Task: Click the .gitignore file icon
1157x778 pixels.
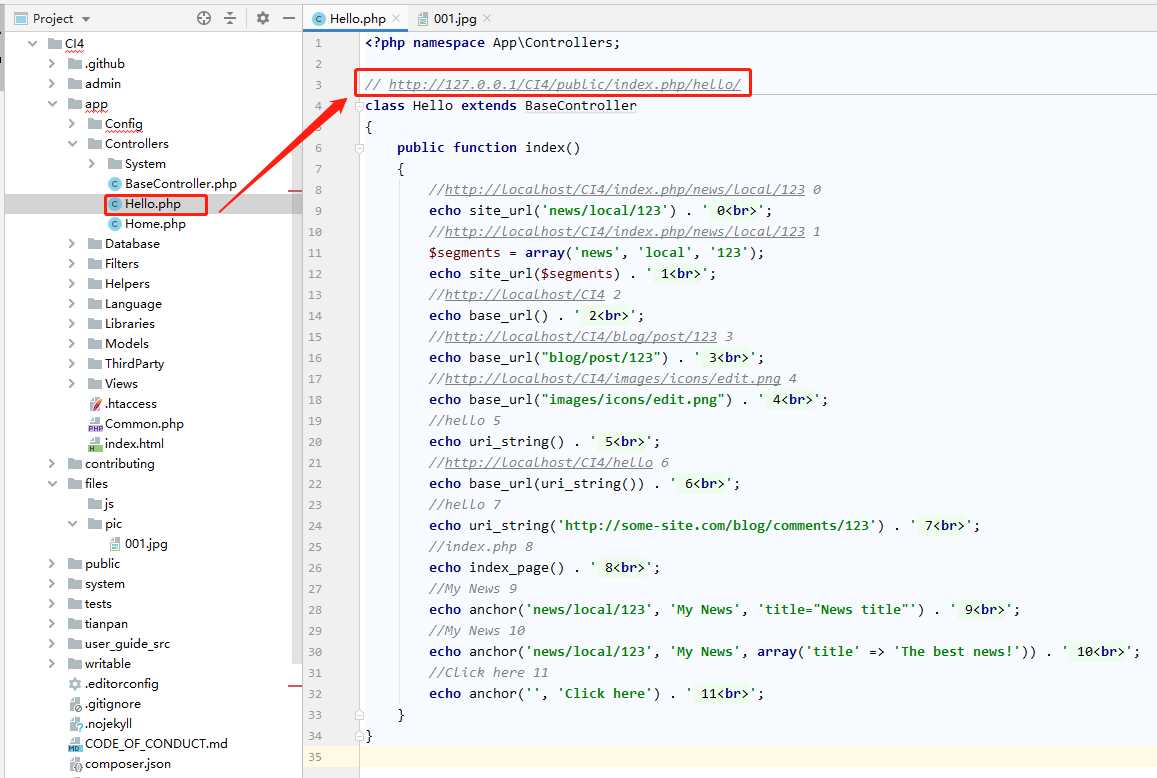Action: 75,704
